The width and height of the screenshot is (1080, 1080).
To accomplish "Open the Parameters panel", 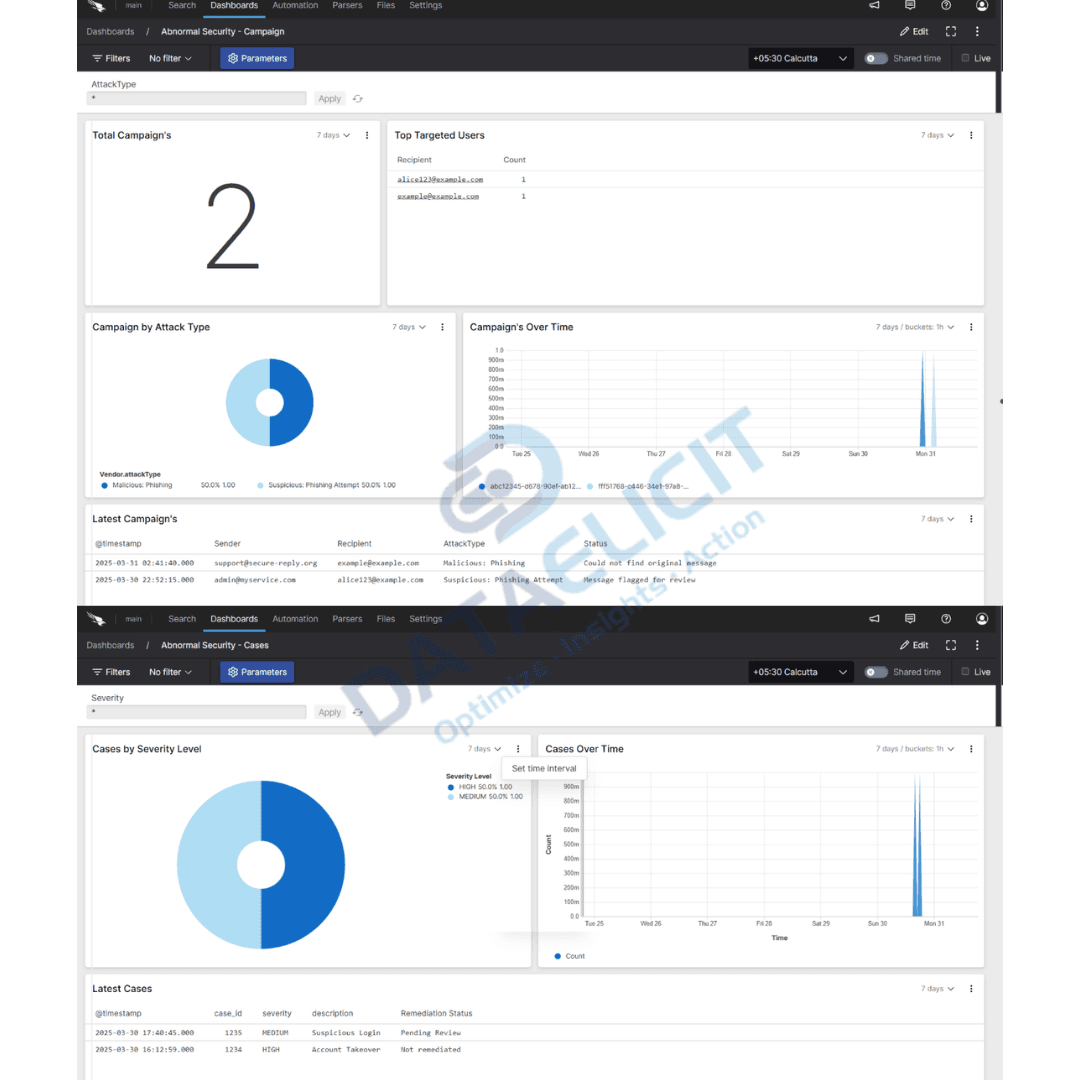I will click(256, 57).
